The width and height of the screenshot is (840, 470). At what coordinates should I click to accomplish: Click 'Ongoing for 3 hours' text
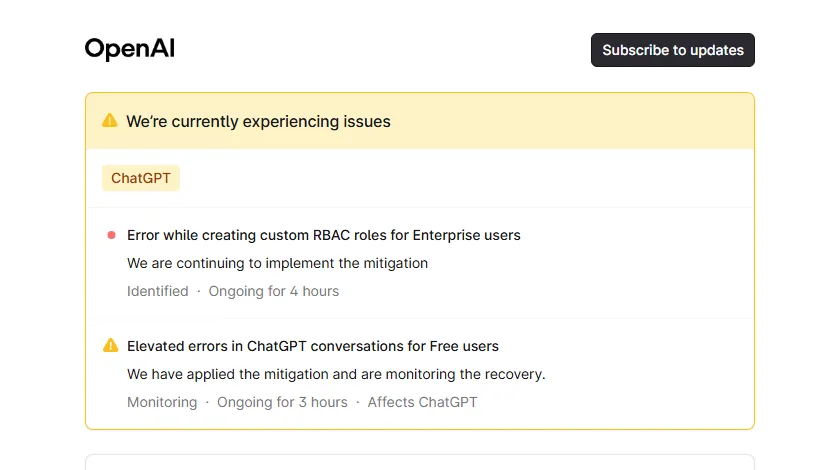tap(282, 402)
